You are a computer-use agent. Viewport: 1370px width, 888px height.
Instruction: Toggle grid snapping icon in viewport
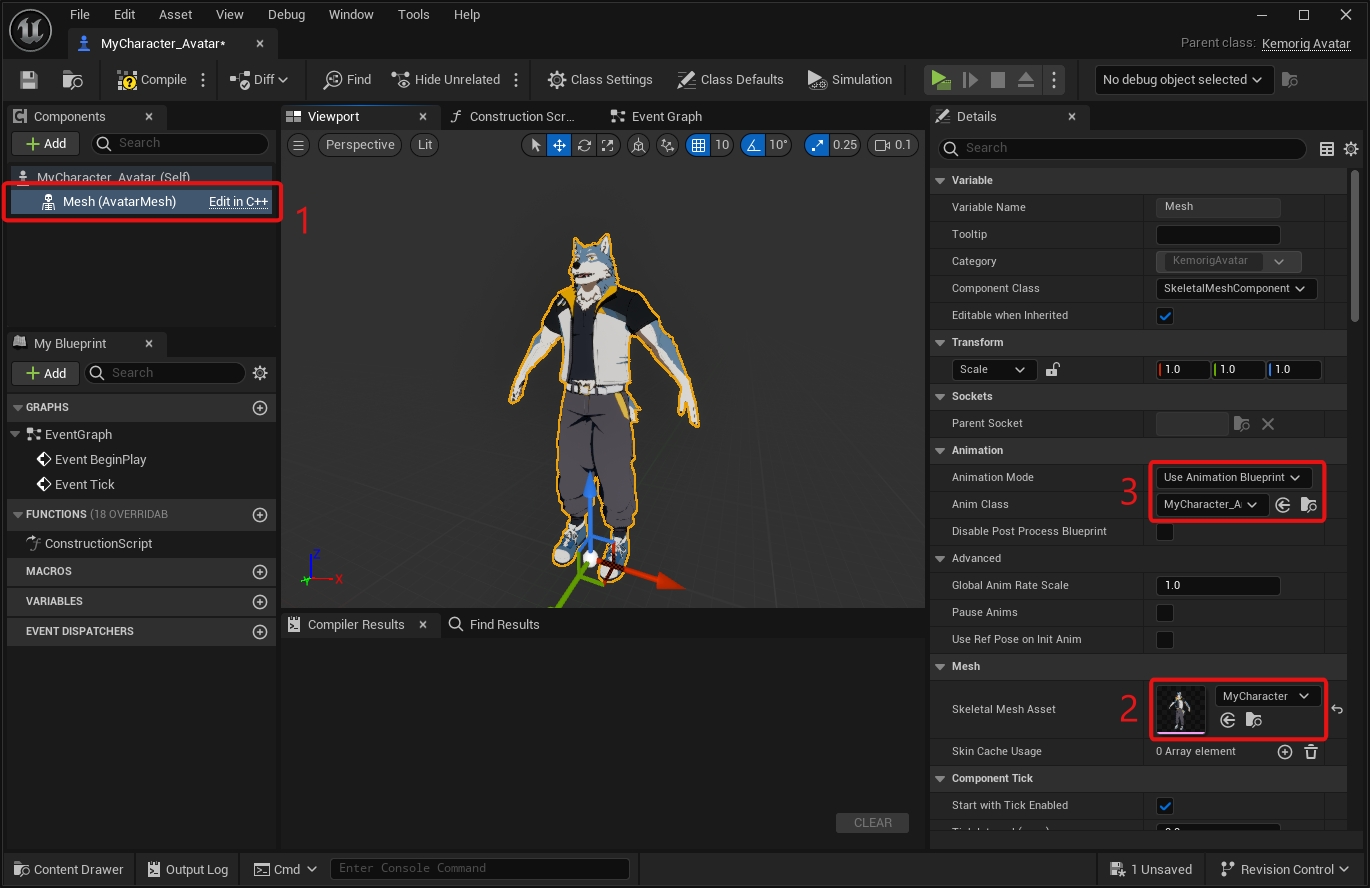coord(698,145)
